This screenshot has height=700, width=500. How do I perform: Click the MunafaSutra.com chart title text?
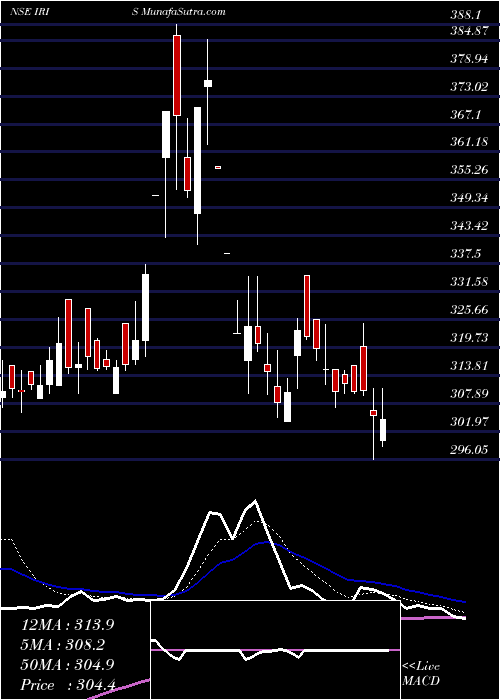pyautogui.click(x=182, y=12)
